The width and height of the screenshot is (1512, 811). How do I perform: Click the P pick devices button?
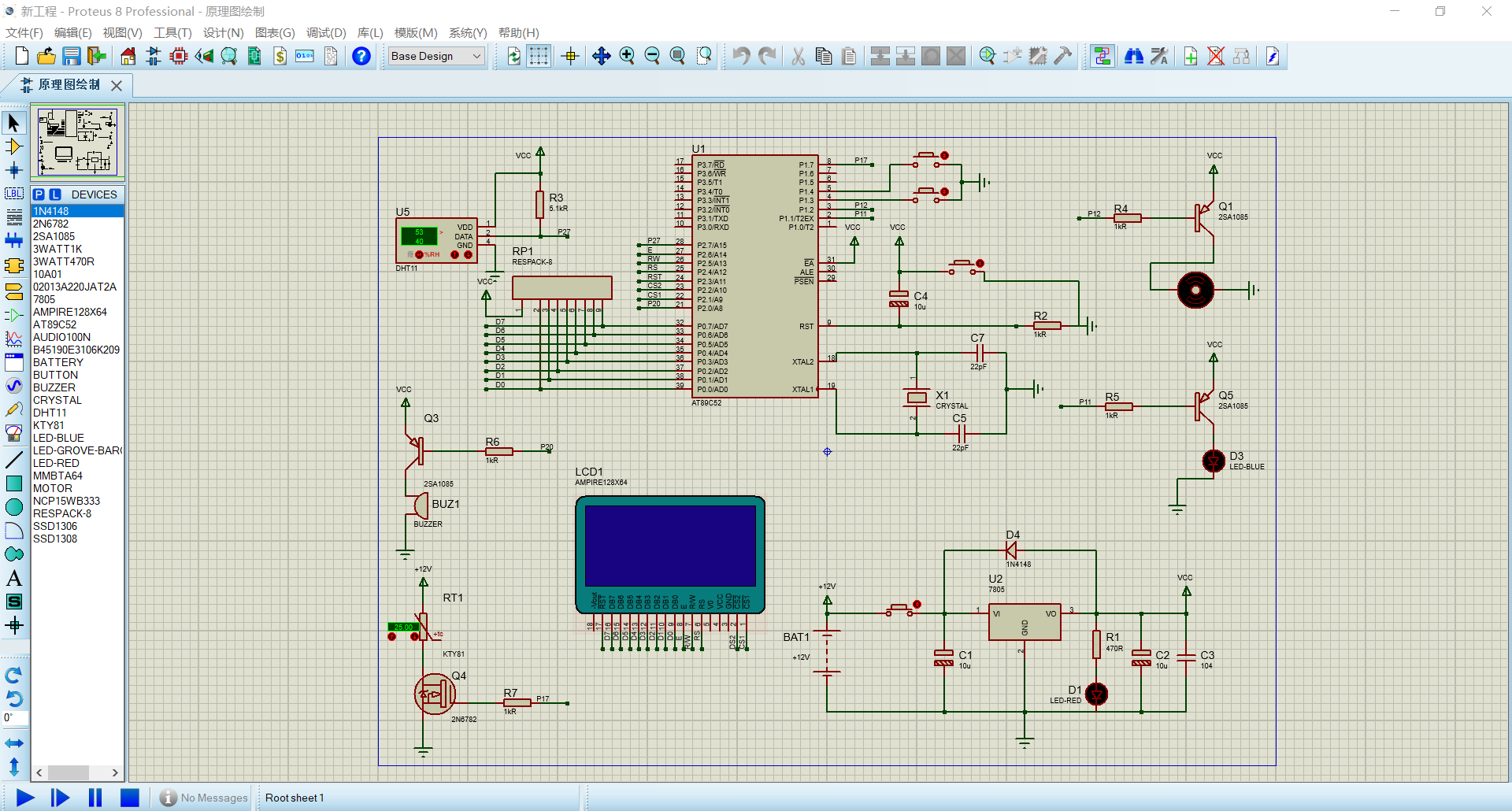39,194
